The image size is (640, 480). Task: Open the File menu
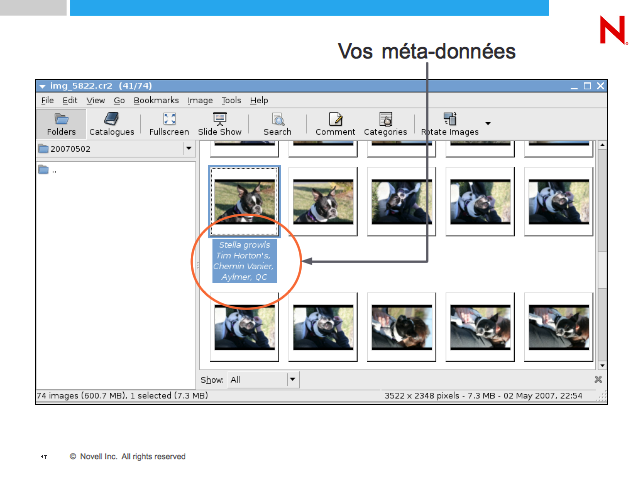click(47, 101)
